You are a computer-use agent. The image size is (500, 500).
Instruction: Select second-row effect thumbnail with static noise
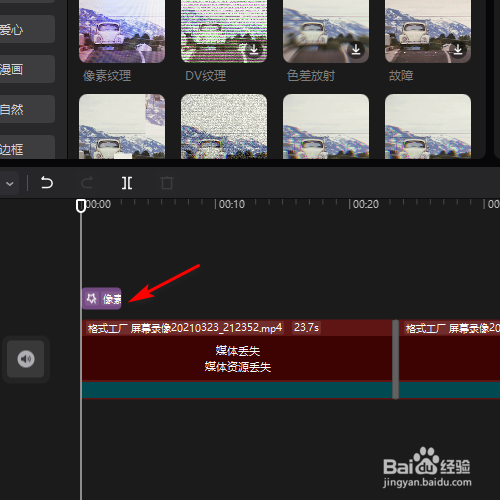tap(224, 126)
